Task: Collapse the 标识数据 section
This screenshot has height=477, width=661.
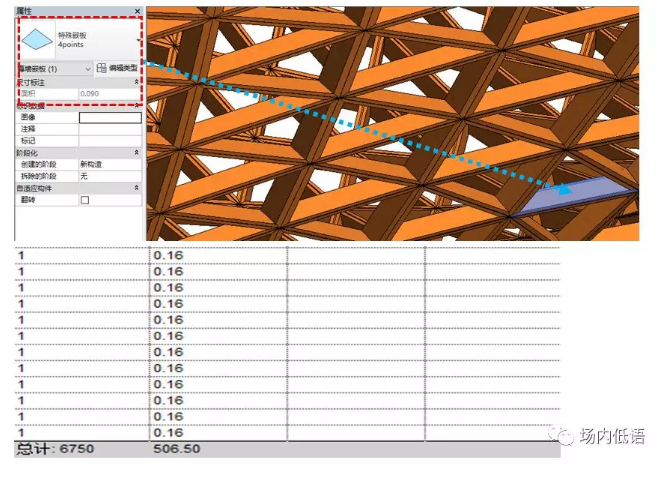Action: pos(136,105)
